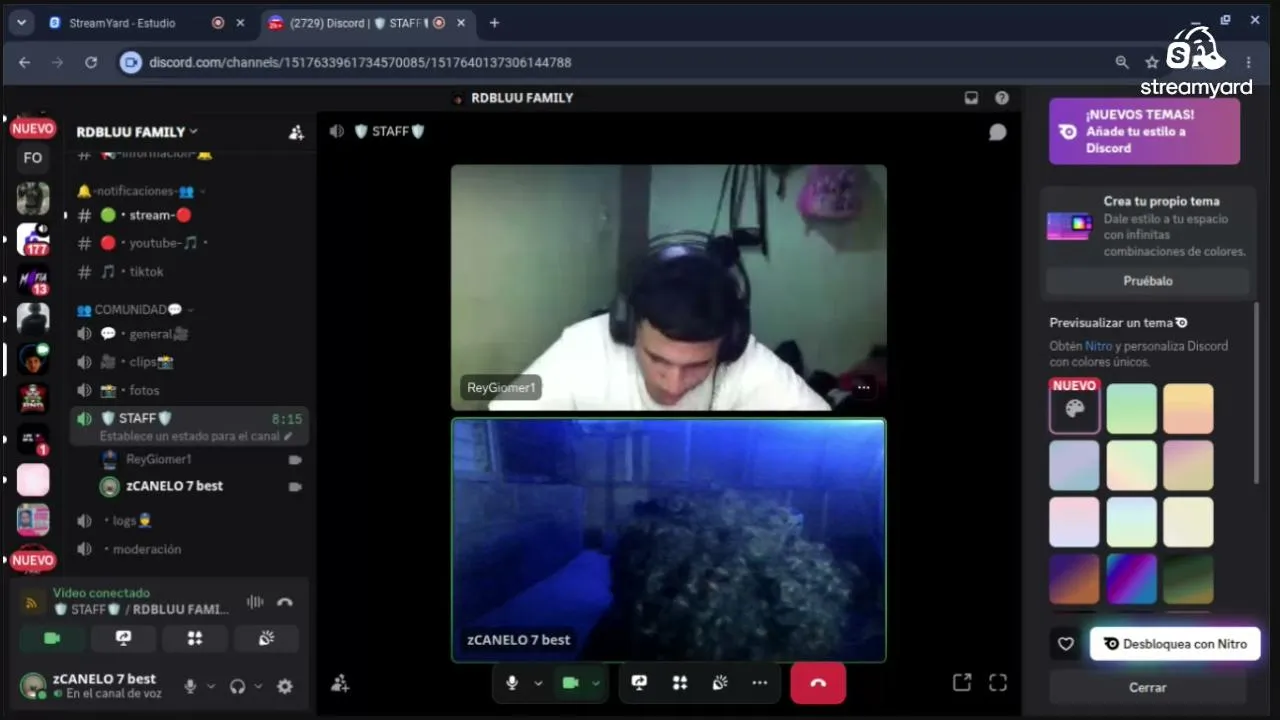Open the more options dots on ReyGiomer1's video
1280x720 pixels.
pyautogui.click(x=864, y=387)
